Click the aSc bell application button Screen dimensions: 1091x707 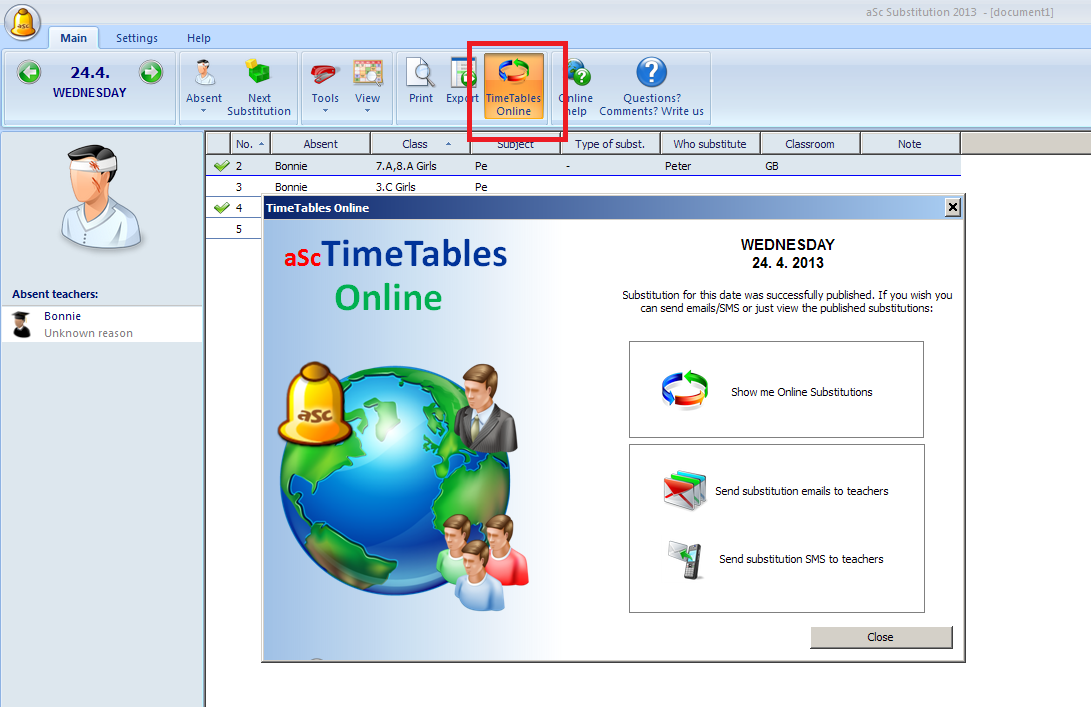[x=23, y=22]
